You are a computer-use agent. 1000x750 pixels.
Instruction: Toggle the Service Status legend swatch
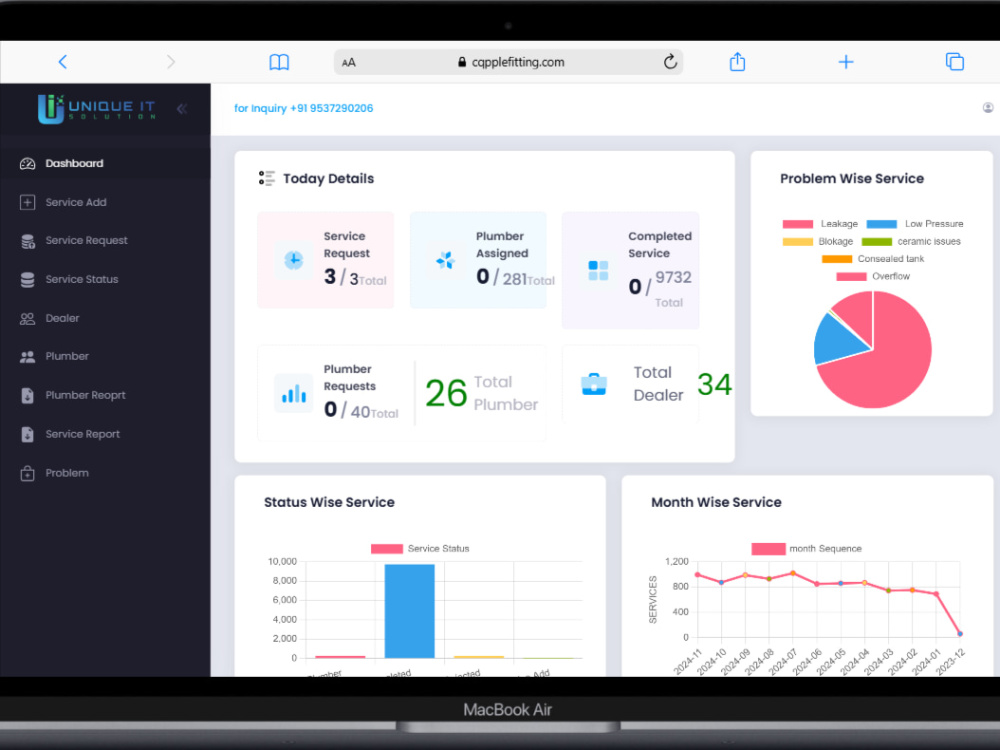[387, 549]
